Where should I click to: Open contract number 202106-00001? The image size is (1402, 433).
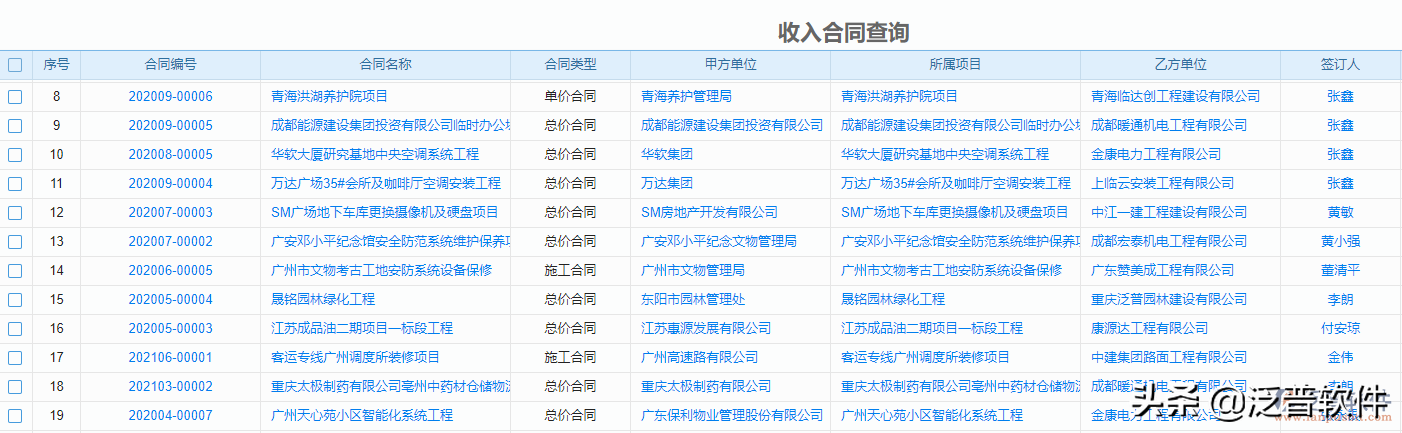tap(170, 358)
